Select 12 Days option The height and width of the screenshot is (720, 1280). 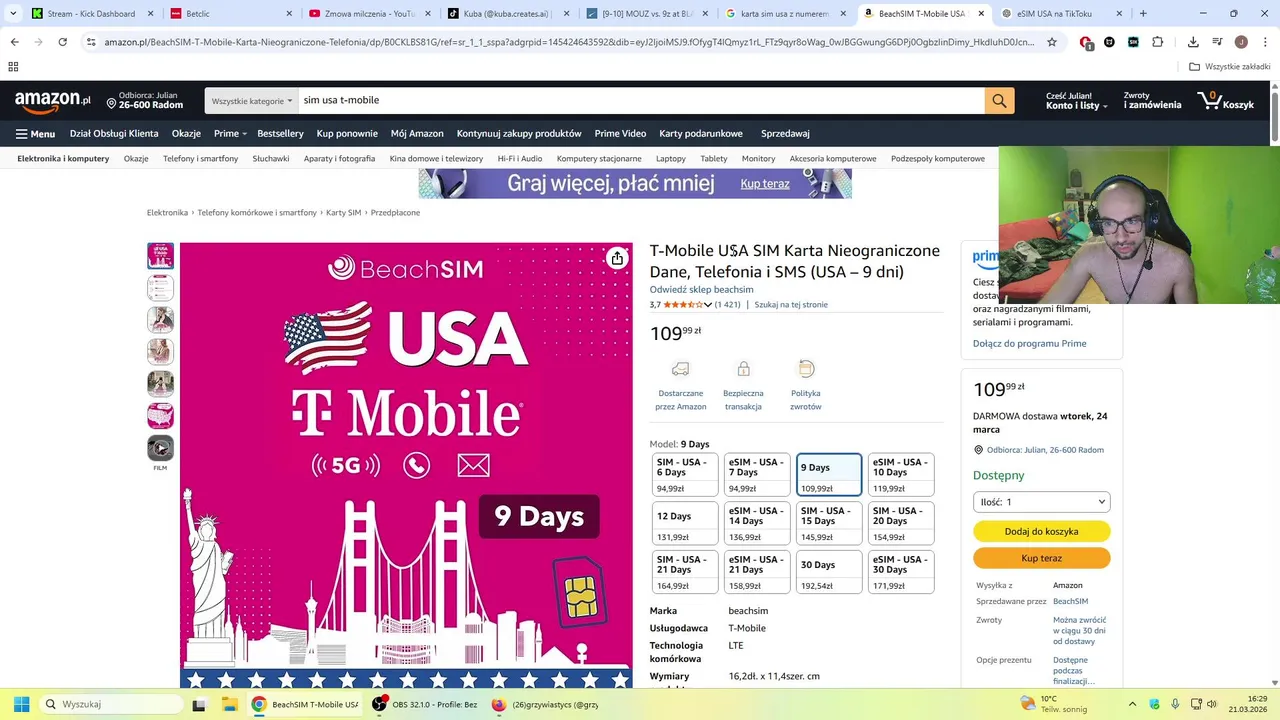[685, 523]
